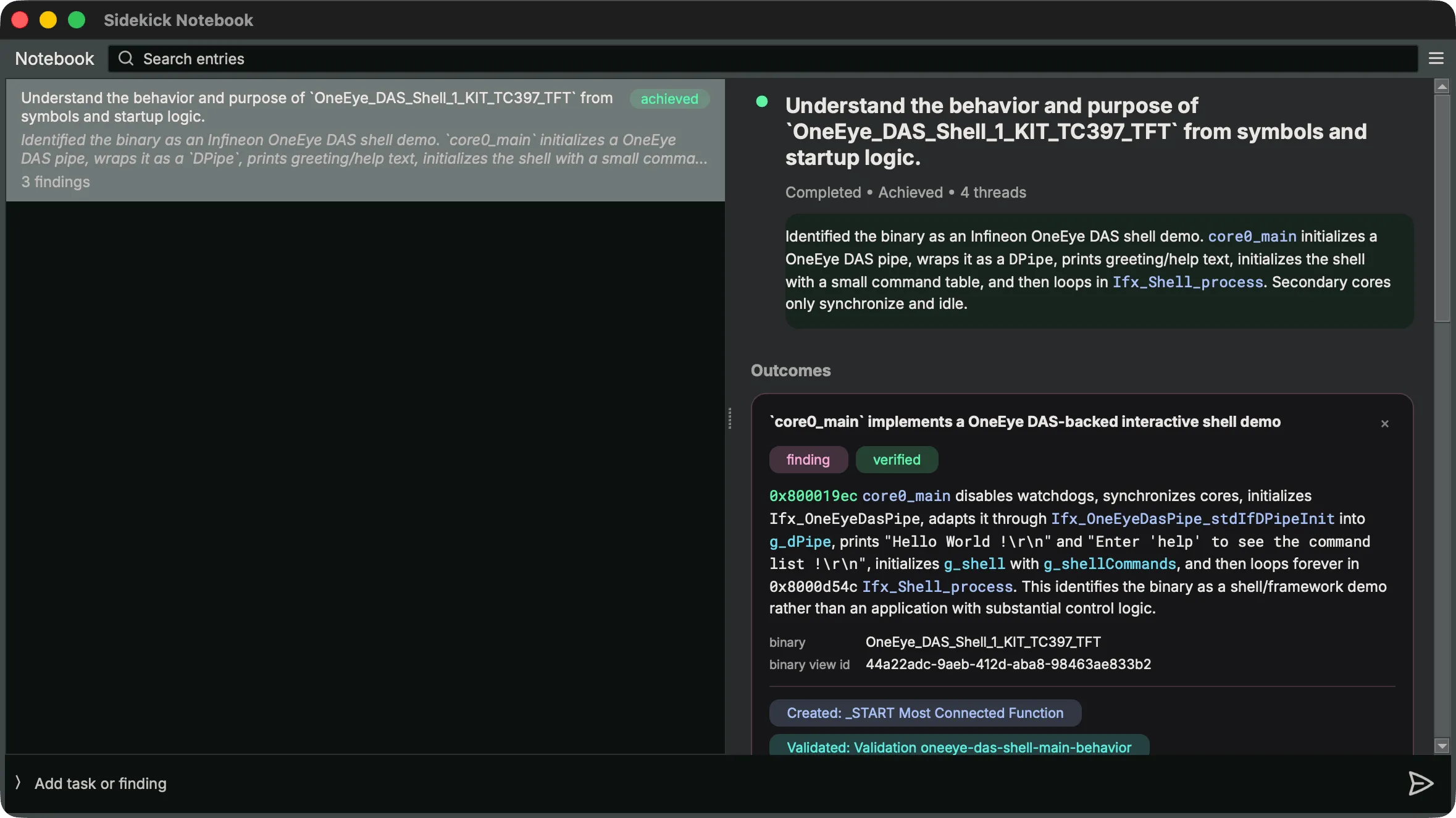Screen dimensions: 1456x818
Task: Click the achieved status badge
Action: click(669, 99)
